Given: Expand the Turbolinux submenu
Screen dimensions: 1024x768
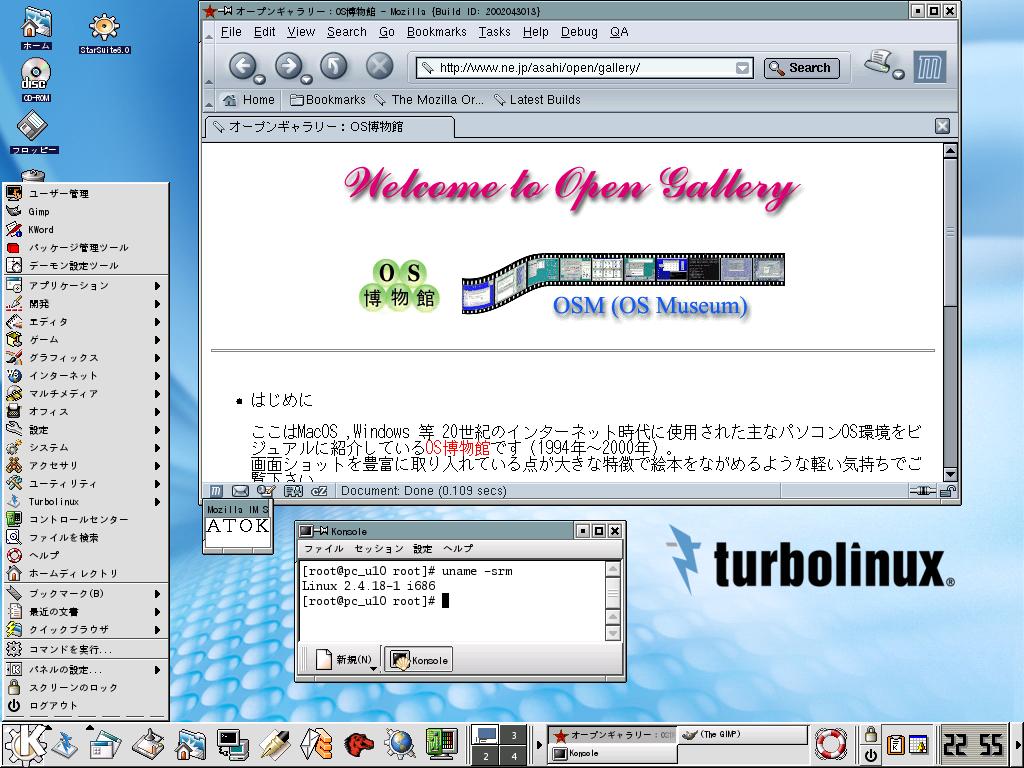Looking at the screenshot, I should tap(84, 502).
